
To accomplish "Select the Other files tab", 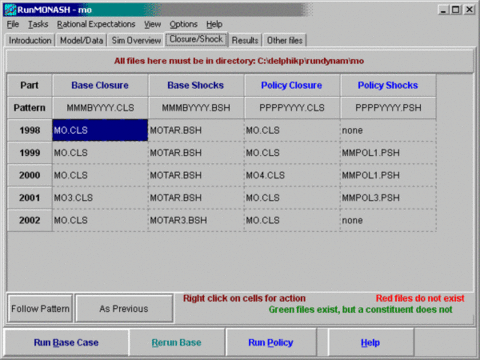I will coord(285,40).
